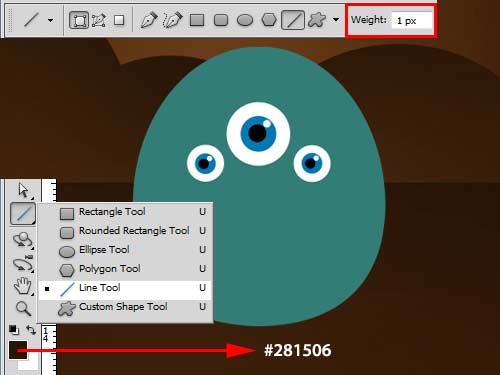Choose the Rectangle shape in options bar
The image size is (500, 375).
click(x=197, y=20)
